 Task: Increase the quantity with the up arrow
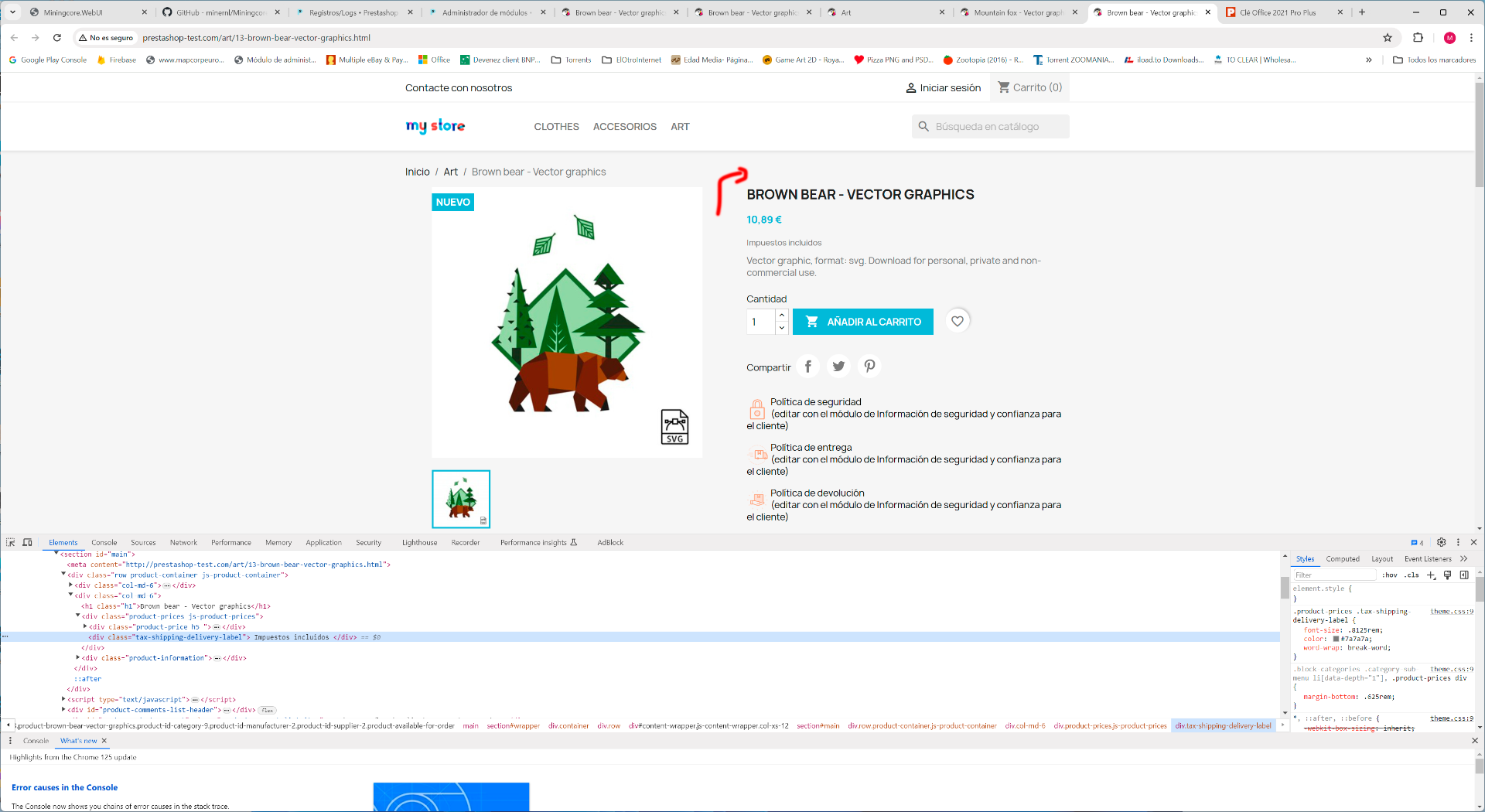tap(782, 315)
